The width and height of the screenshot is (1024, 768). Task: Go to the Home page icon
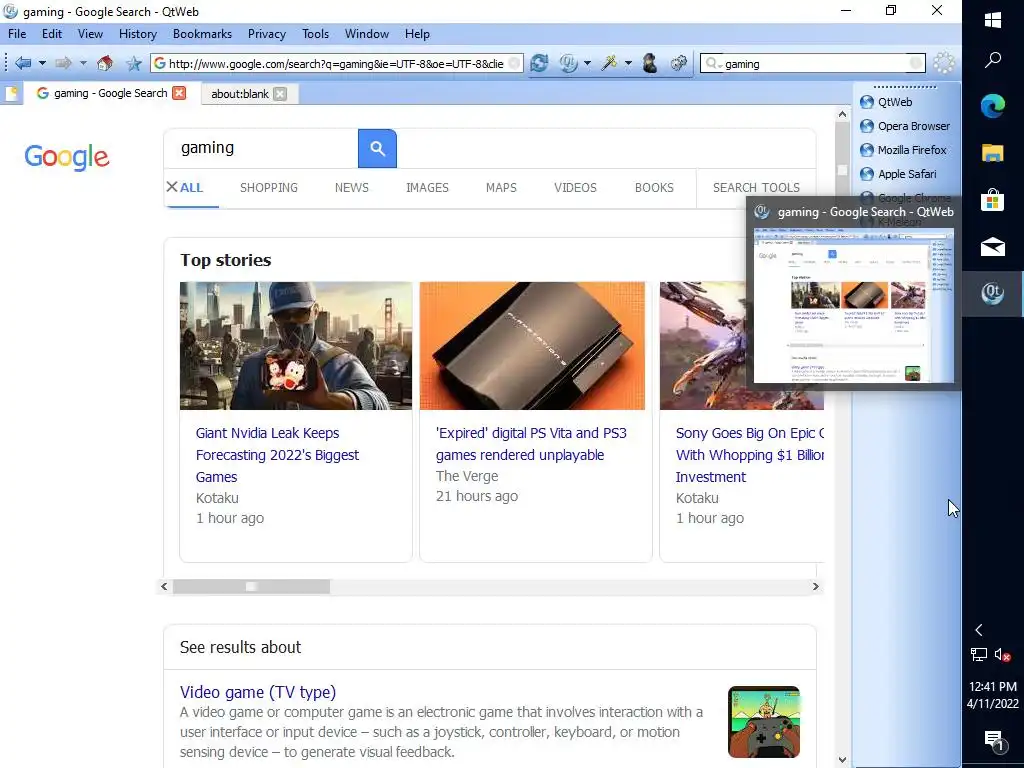pos(104,63)
